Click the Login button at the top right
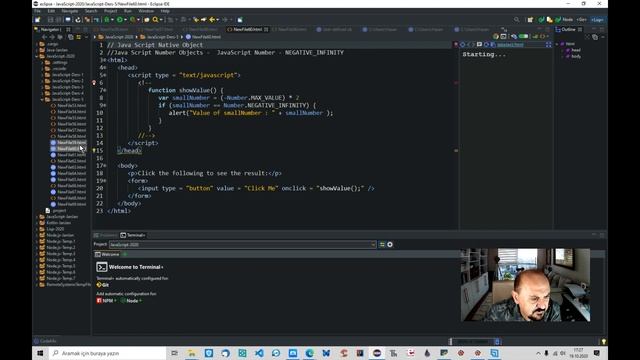 coord(598,20)
